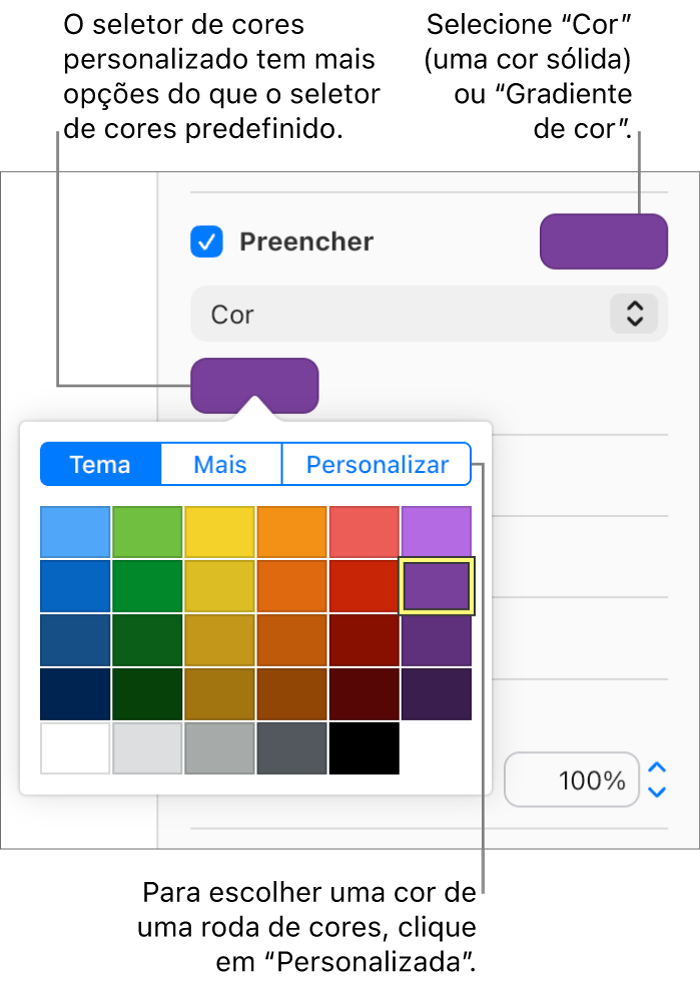Switch to the Mais tab
The width and height of the screenshot is (700, 988).
pyautogui.click(x=220, y=464)
